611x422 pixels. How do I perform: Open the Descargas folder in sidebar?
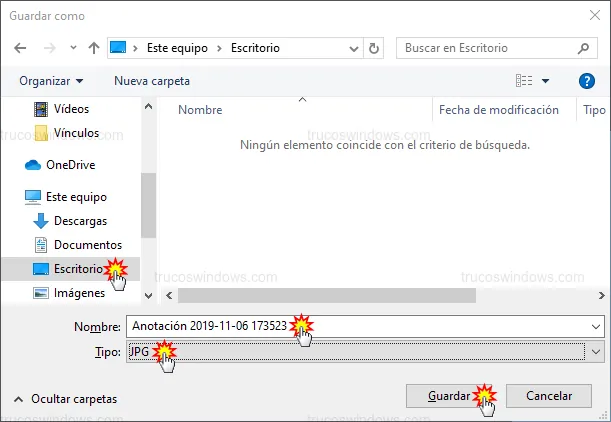tap(80, 221)
